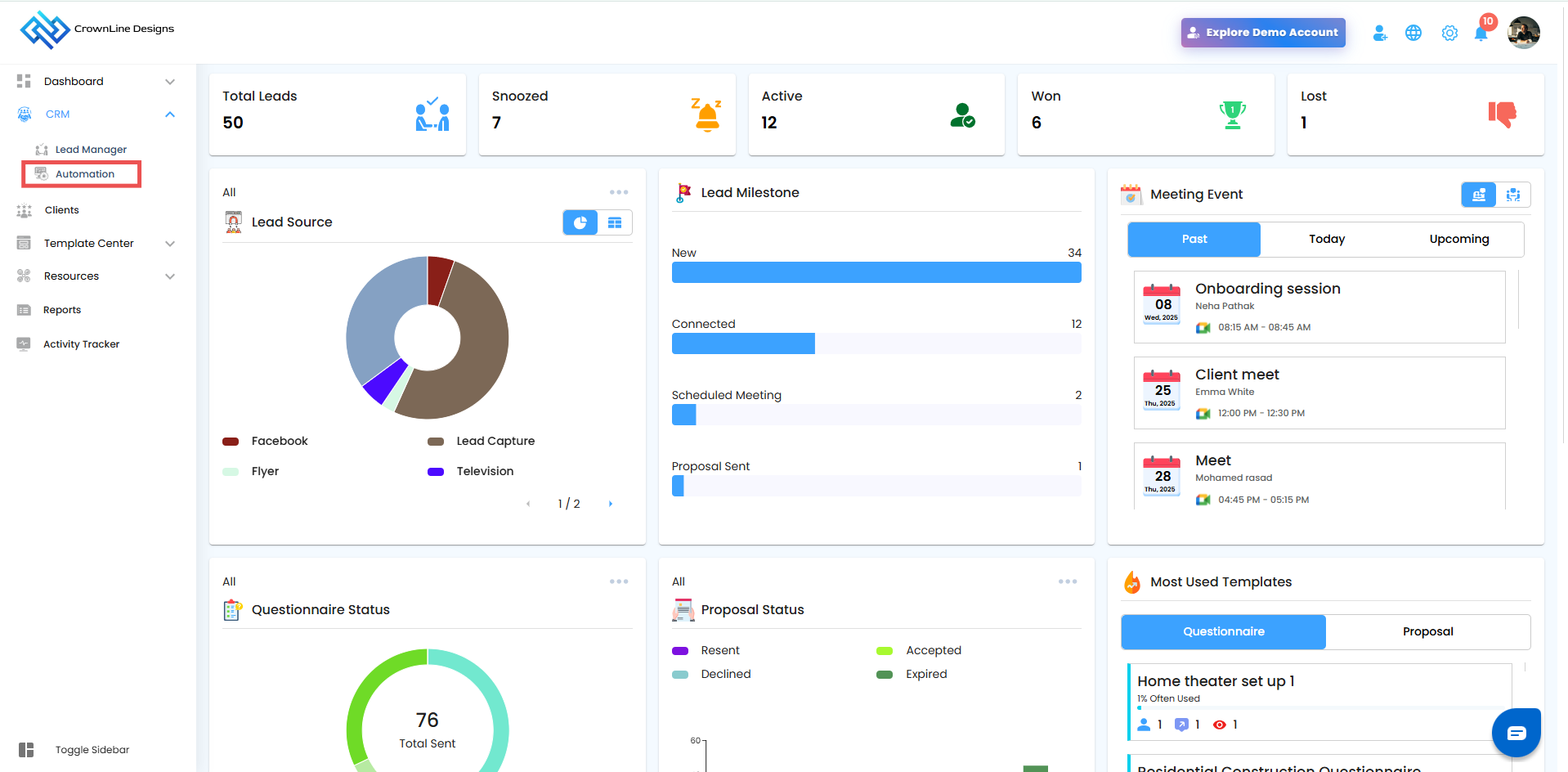The image size is (1568, 772).
Task: Expand the Template Center menu
Action: pos(170,244)
